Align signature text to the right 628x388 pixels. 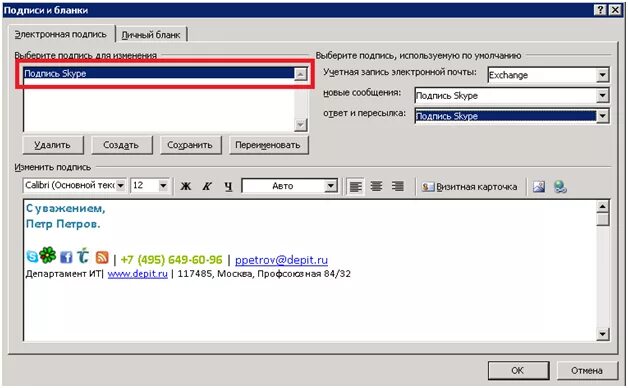point(398,186)
